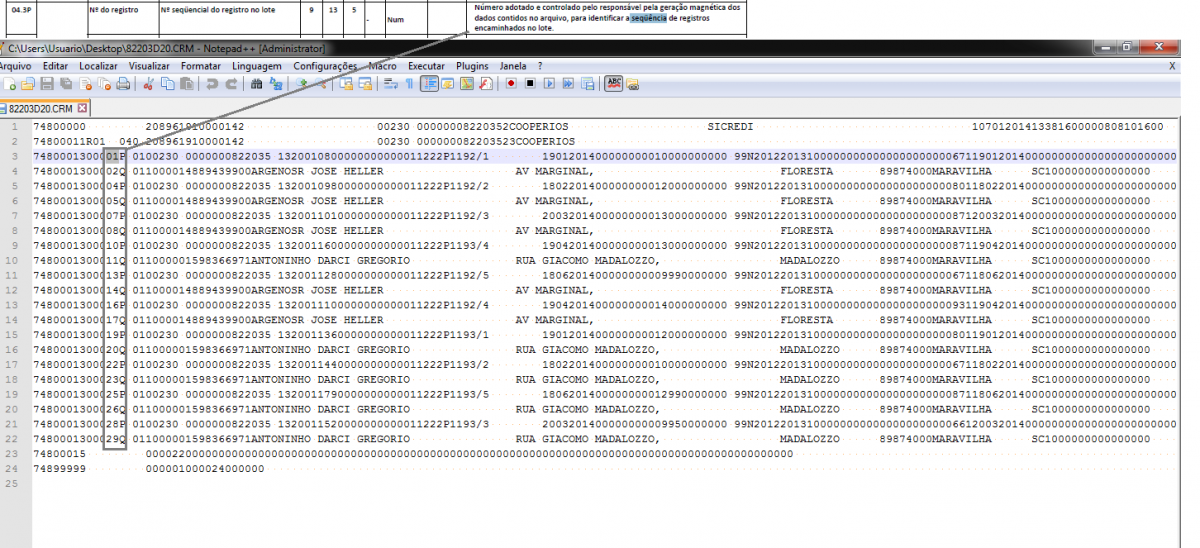Print the document using the printer icon

123,83
